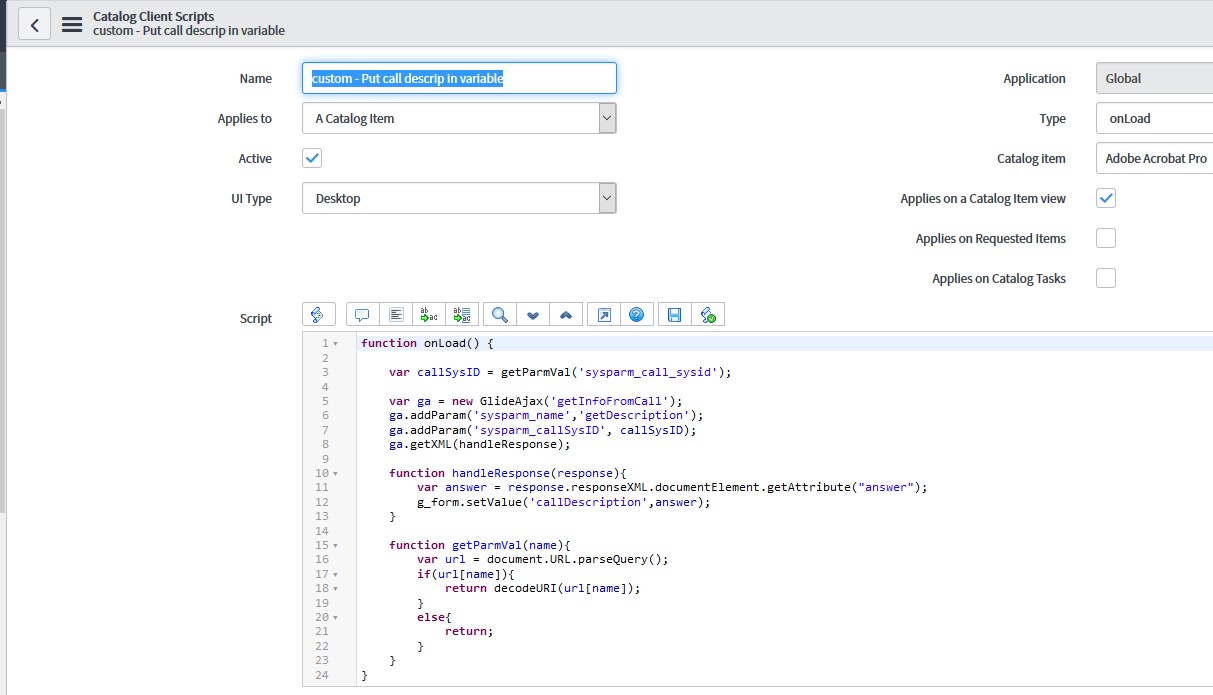The height and width of the screenshot is (695, 1213).
Task: Click the find next down arrow
Action: click(533, 315)
